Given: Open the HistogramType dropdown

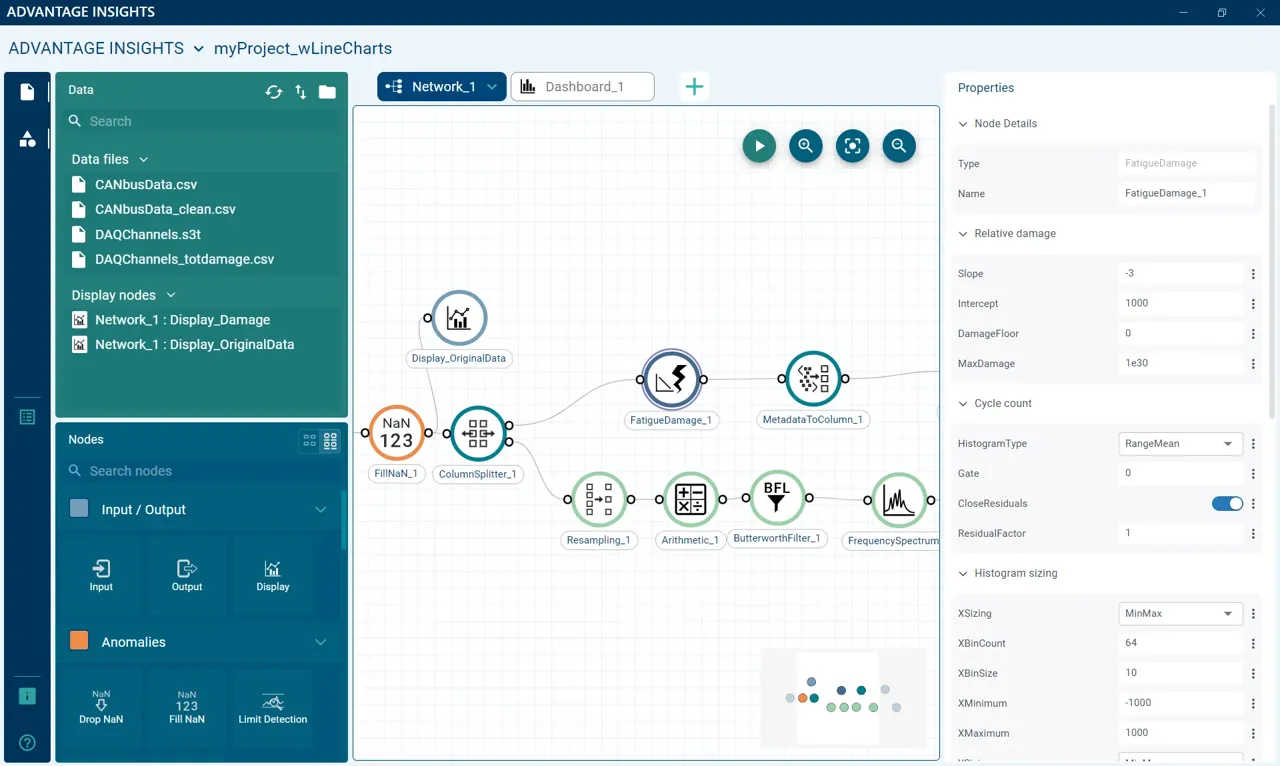Looking at the screenshot, I should 1179,443.
